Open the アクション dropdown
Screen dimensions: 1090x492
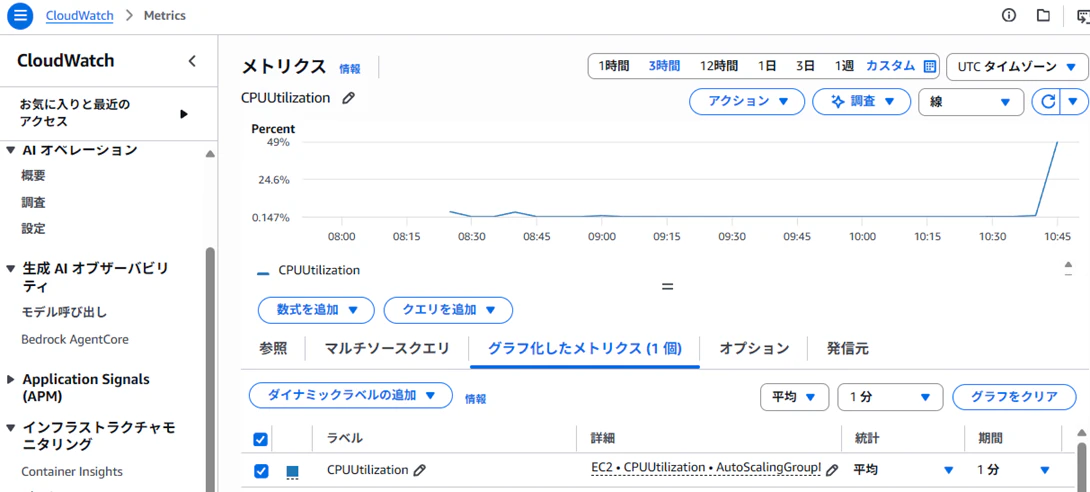(747, 101)
